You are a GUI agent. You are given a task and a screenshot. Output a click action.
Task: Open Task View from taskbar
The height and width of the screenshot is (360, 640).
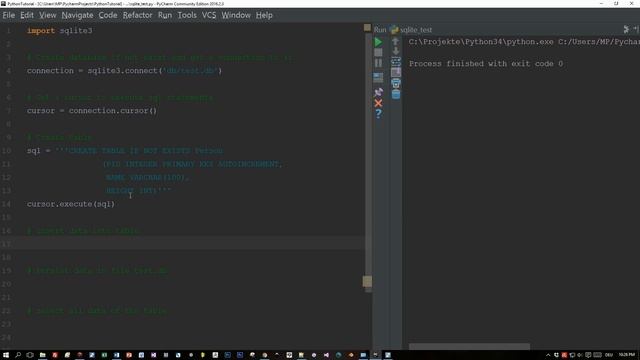click(30, 355)
